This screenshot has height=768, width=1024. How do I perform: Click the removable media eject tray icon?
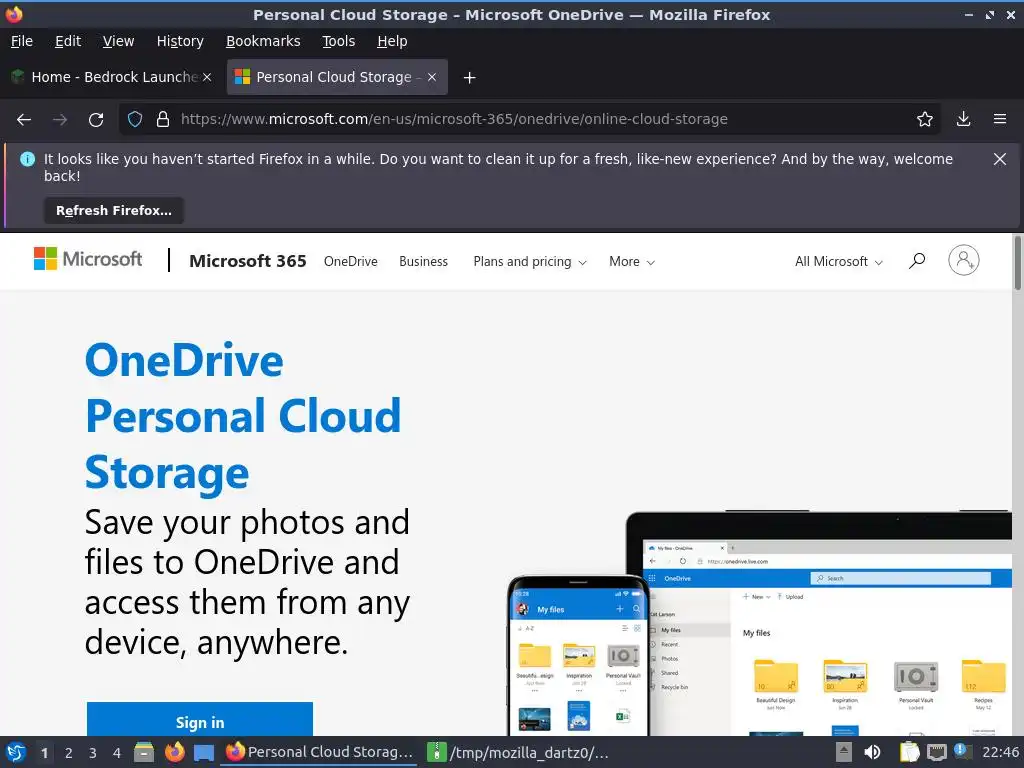tap(844, 752)
